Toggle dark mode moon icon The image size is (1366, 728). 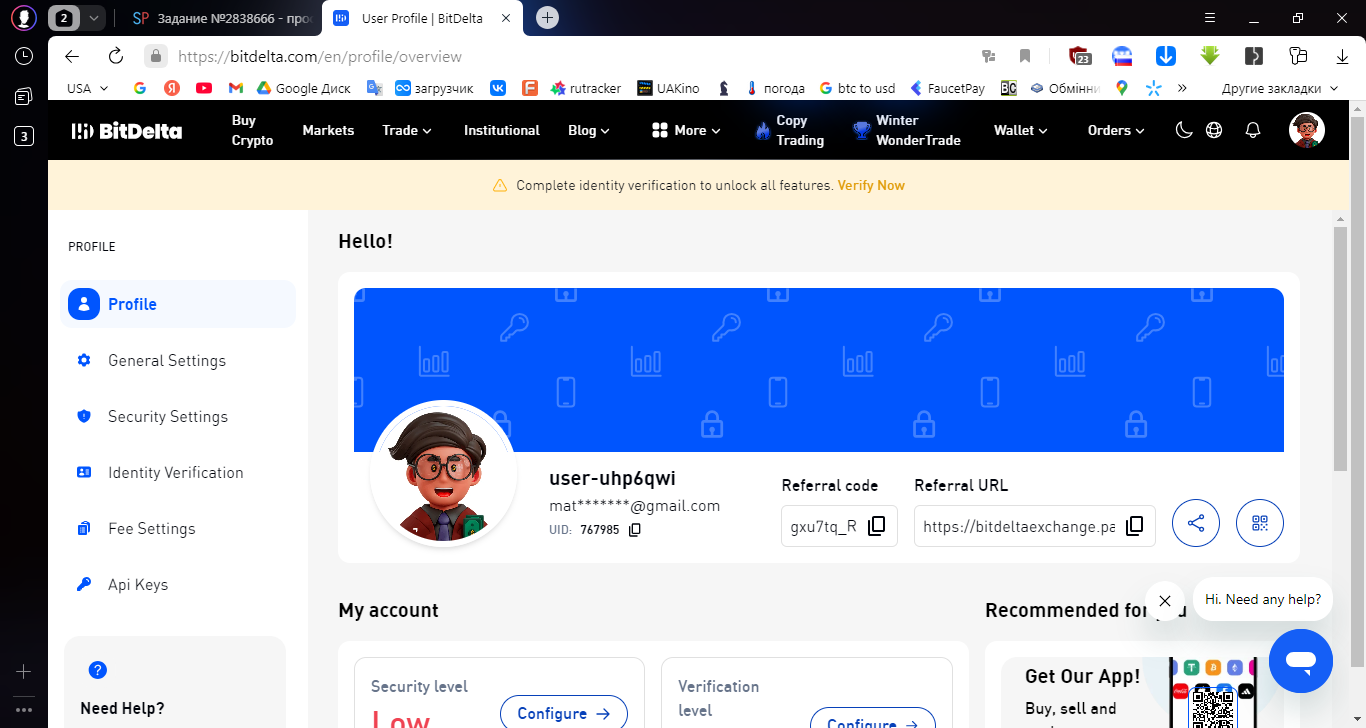tap(1184, 130)
